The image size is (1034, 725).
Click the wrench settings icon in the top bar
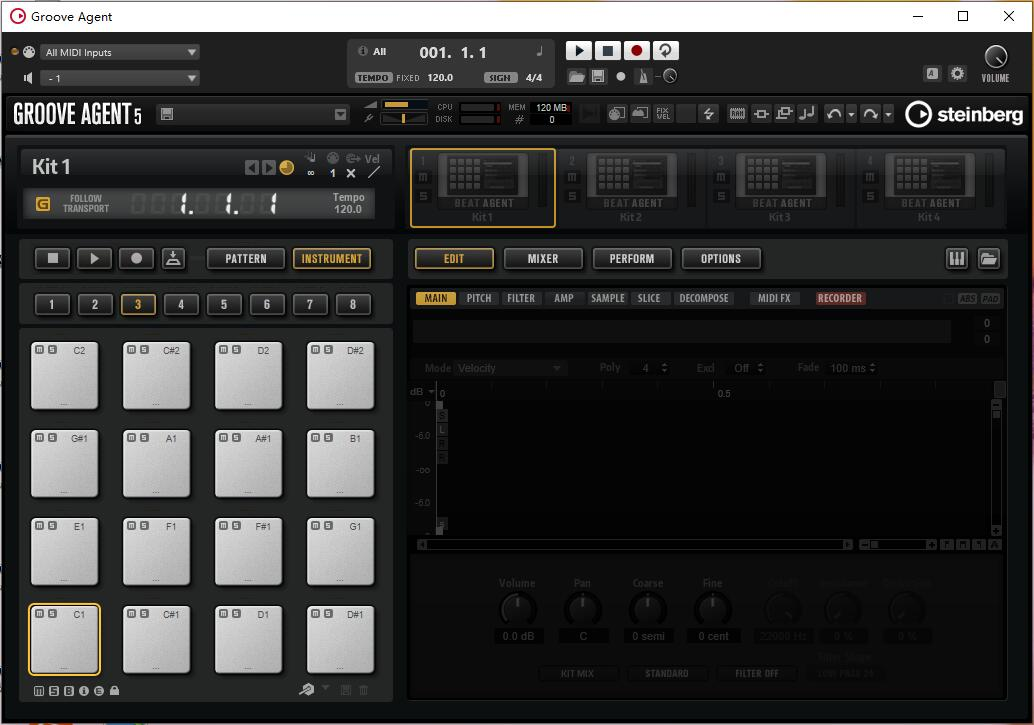(x=957, y=73)
